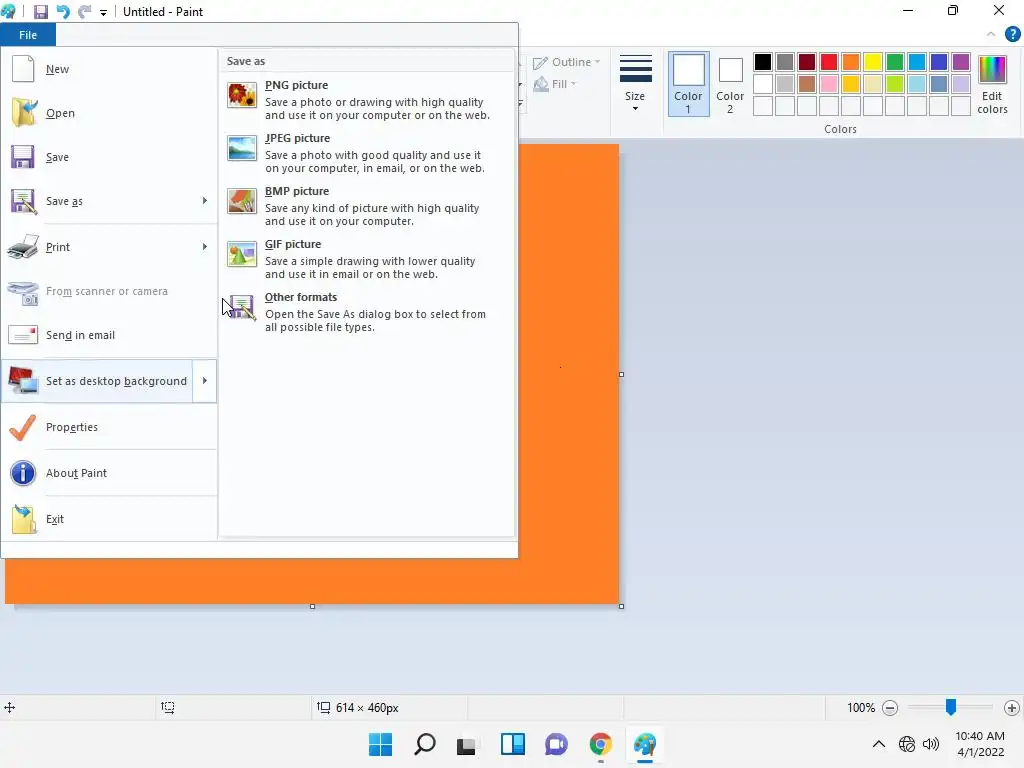
Task: Open the Fill dropdown
Action: pyautogui.click(x=555, y=84)
